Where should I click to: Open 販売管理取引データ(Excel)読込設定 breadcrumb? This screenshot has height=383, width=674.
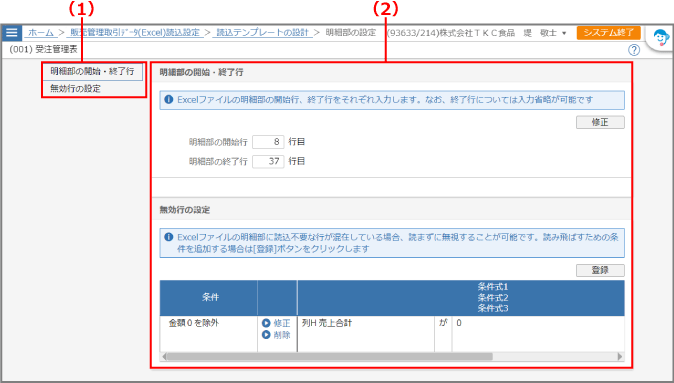tap(135, 33)
